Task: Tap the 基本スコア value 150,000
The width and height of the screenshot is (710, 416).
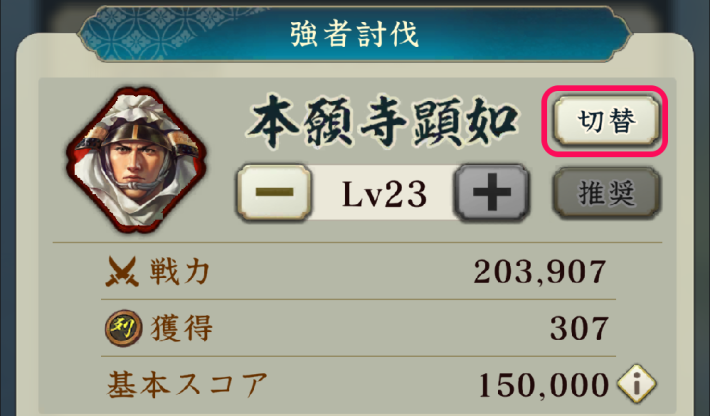Action: (543, 385)
